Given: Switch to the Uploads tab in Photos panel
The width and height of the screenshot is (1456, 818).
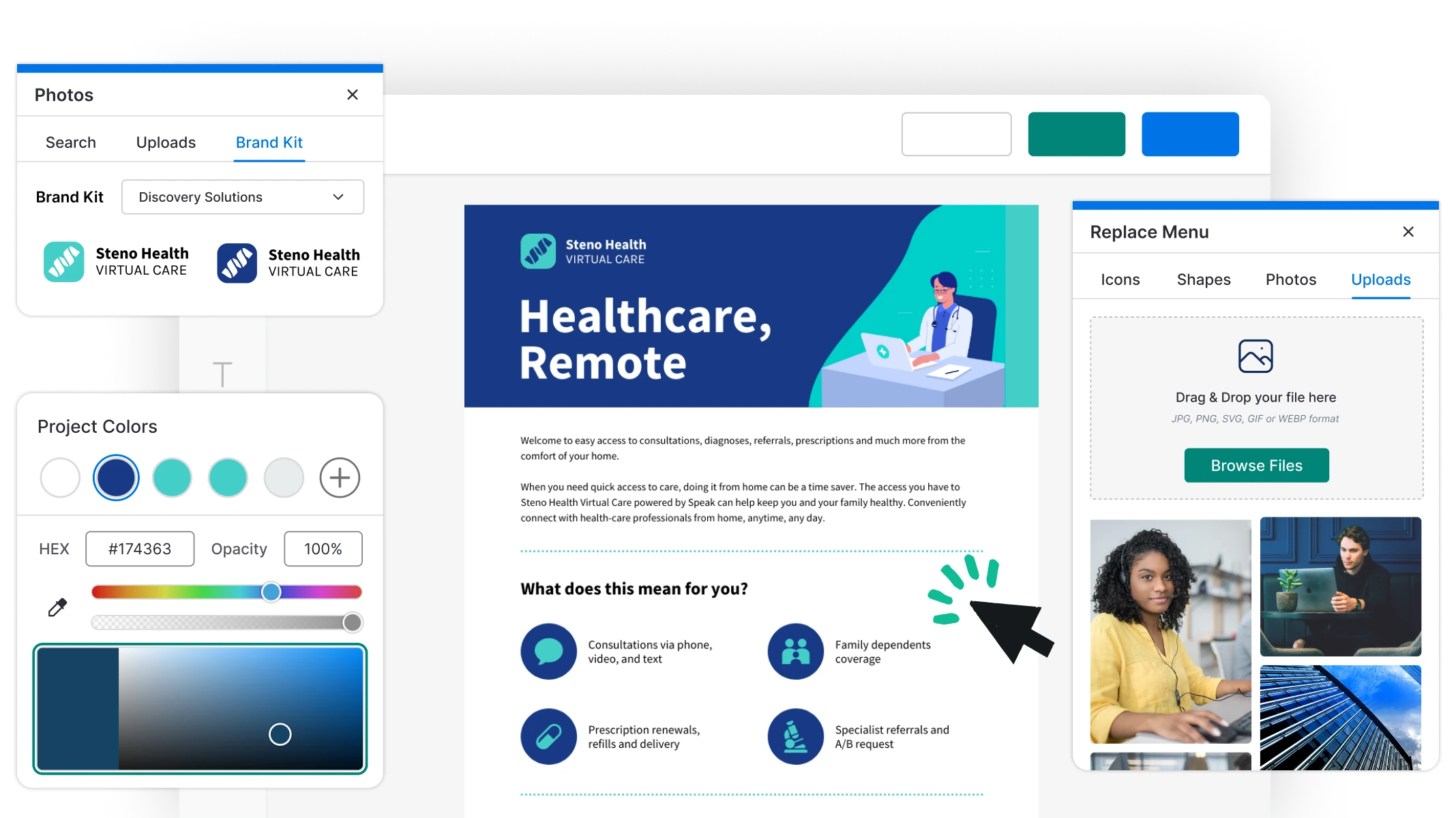Looking at the screenshot, I should 165,141.
